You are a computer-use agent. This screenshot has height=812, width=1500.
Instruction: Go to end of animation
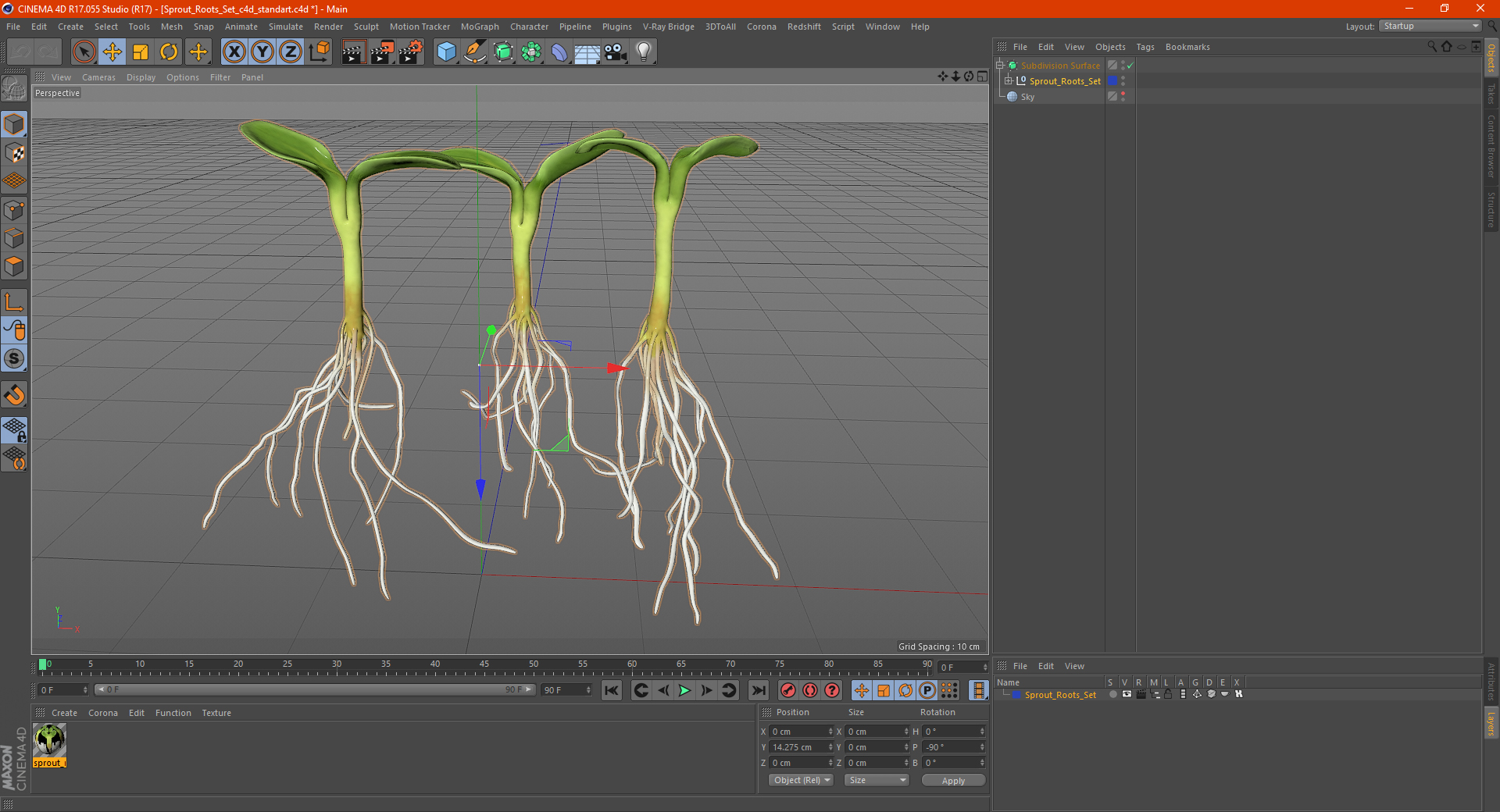point(758,690)
